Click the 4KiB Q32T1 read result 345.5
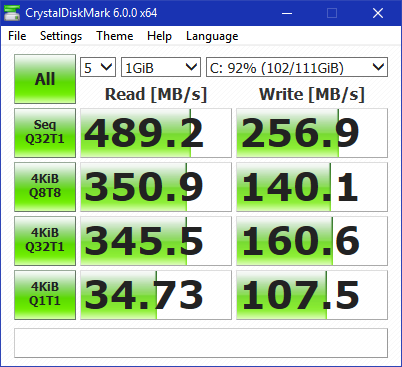This screenshot has height=367, width=402. click(x=156, y=241)
